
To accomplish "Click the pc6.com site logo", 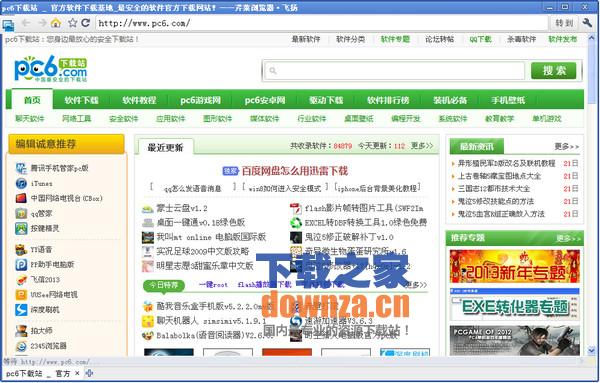I will [51, 69].
